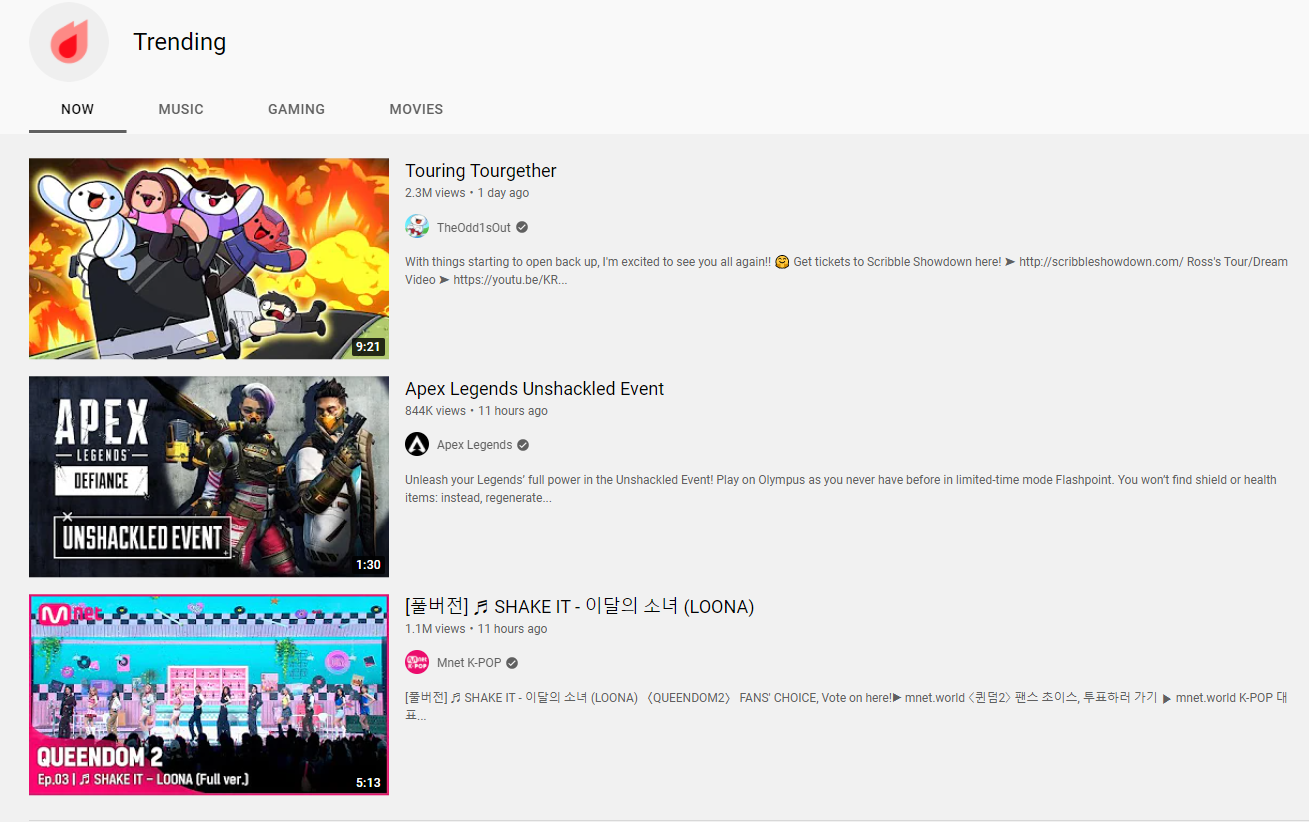Open the Touring Tourgether video title
1309x822 pixels.
click(481, 171)
